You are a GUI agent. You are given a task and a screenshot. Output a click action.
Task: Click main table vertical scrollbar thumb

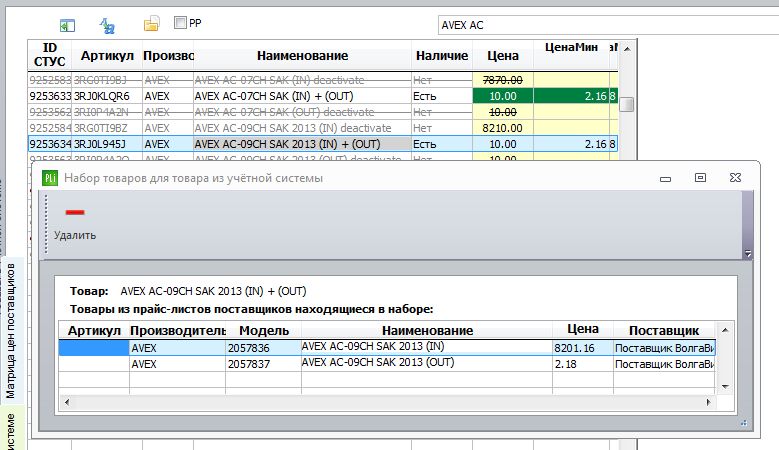(x=627, y=104)
